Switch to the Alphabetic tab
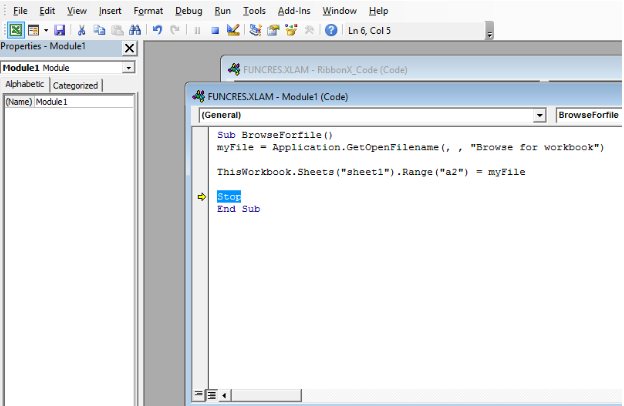This screenshot has width=624, height=406. pos(24,84)
